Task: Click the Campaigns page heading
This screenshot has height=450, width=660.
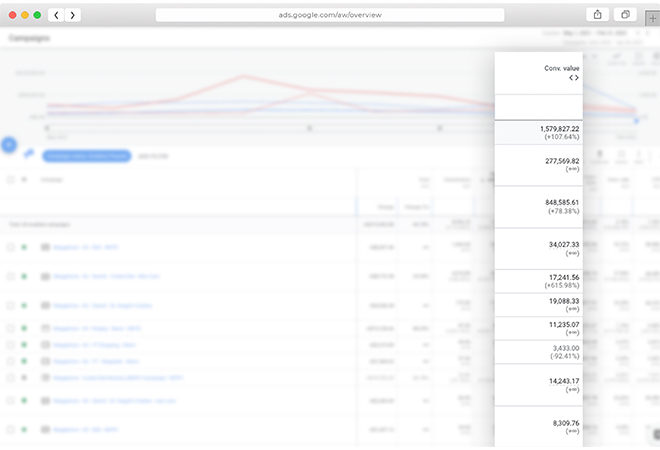Action: coord(29,37)
